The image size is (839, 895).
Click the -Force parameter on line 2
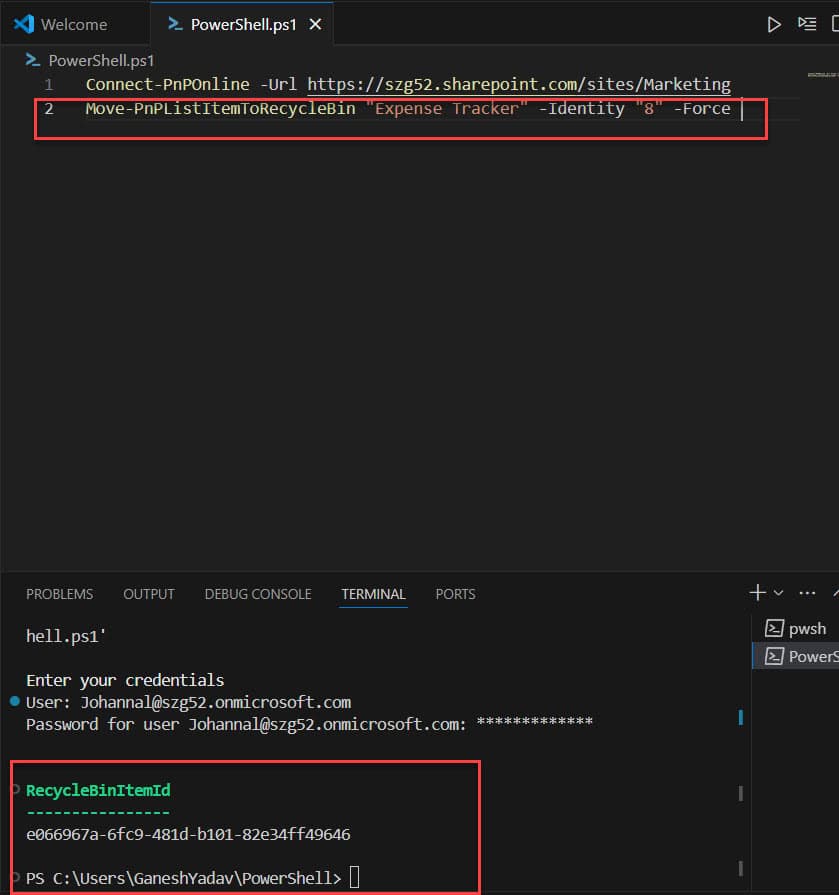702,108
